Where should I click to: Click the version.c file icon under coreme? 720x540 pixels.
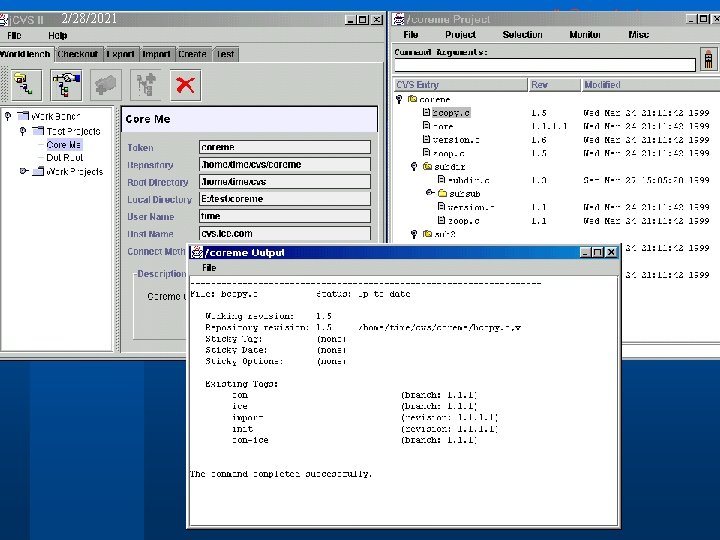(426, 139)
